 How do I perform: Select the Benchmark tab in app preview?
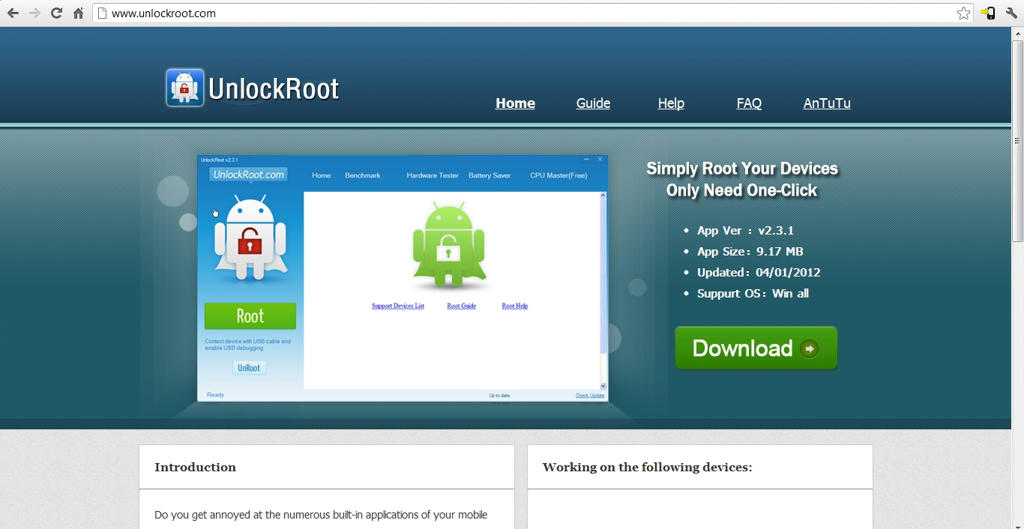[x=362, y=175]
